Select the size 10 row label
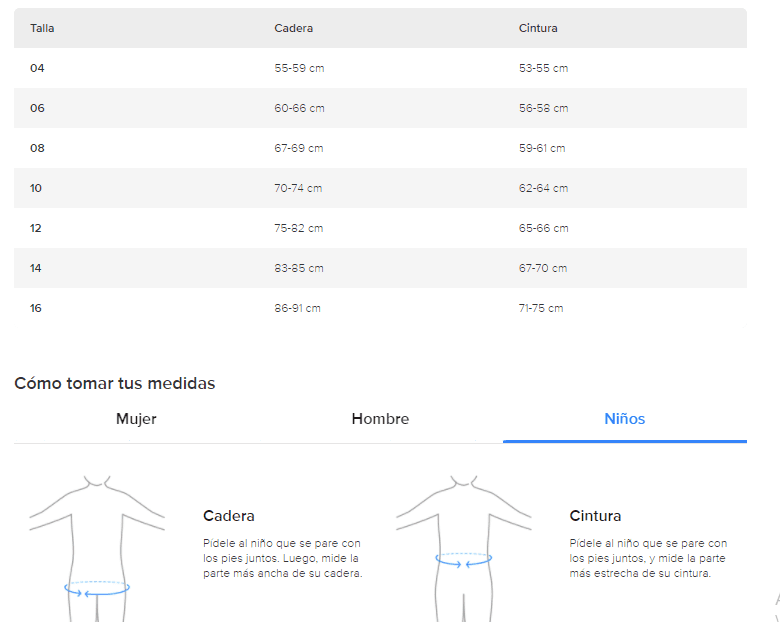Screen dimensions: 780x622 36,188
